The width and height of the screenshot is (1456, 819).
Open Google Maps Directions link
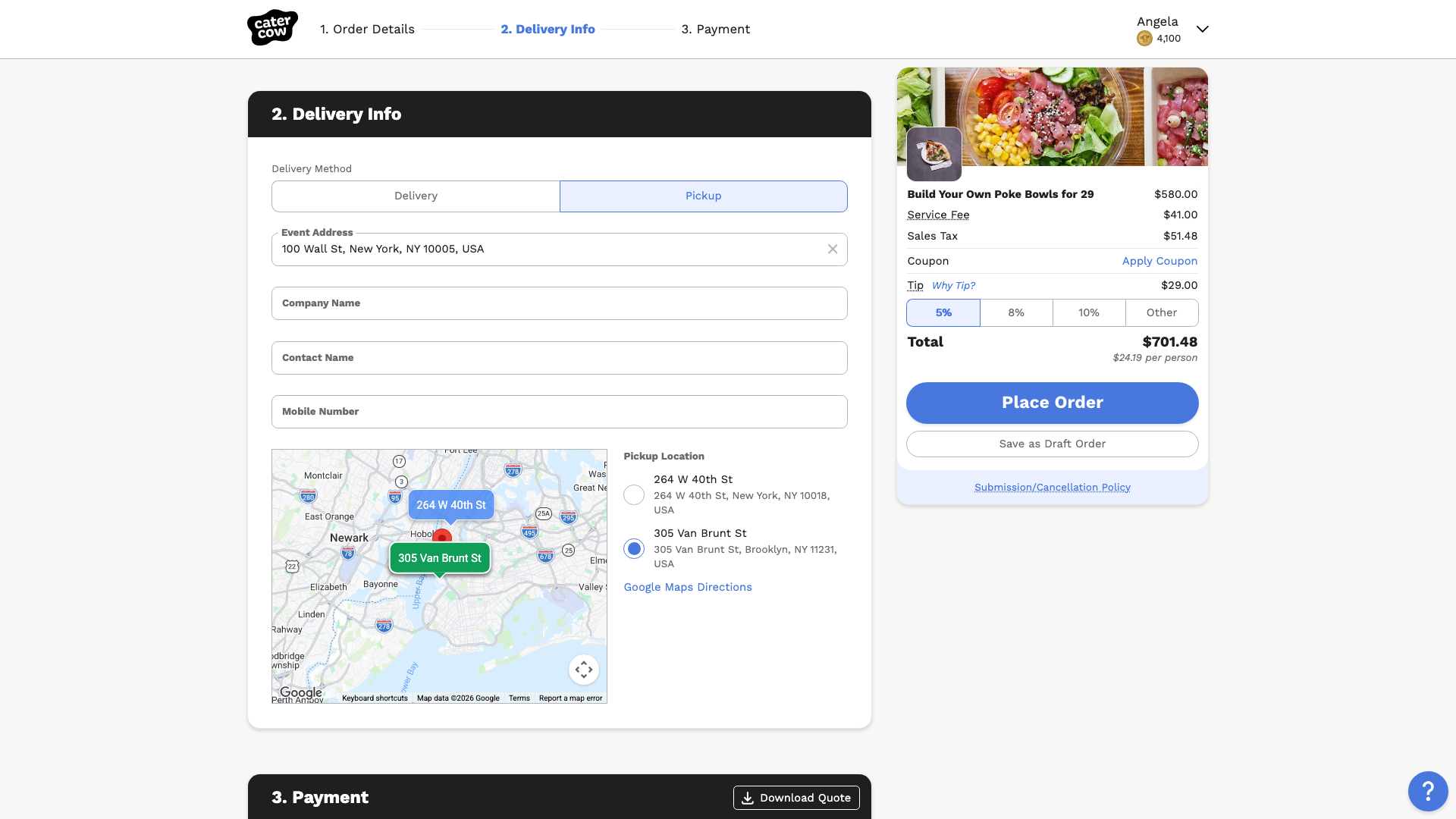coord(688,588)
